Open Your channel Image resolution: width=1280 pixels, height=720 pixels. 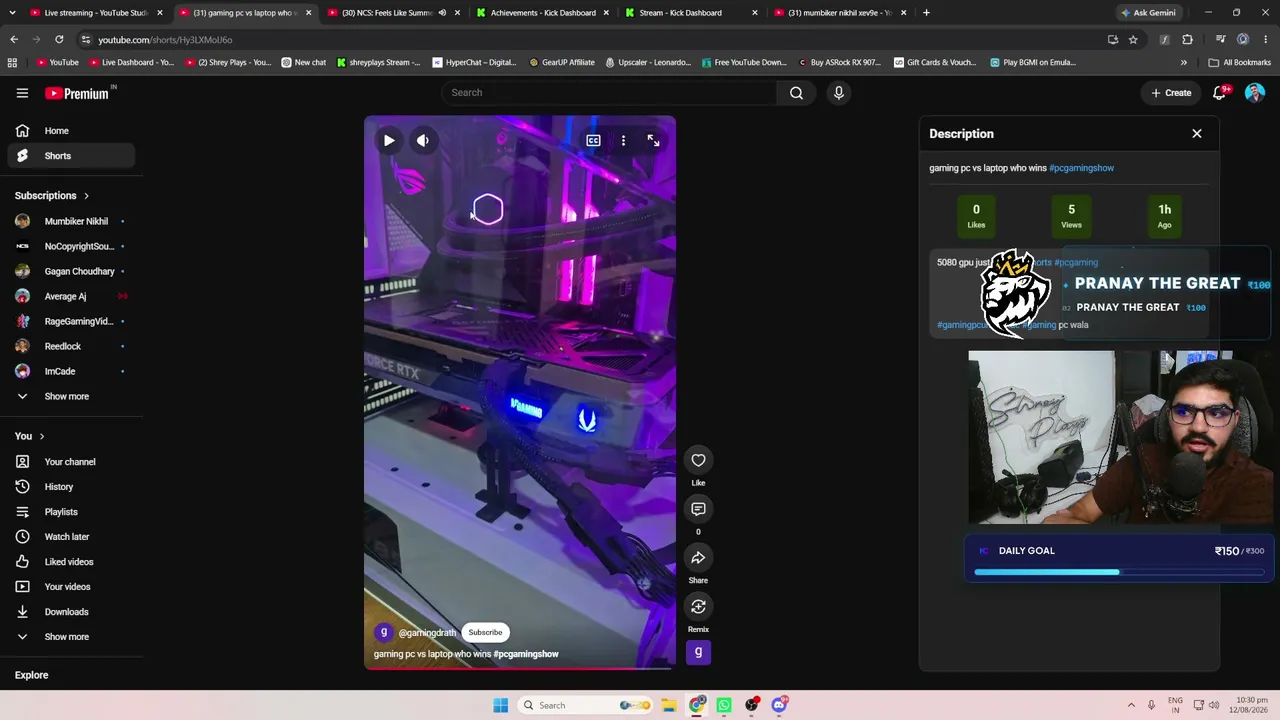[71, 462]
